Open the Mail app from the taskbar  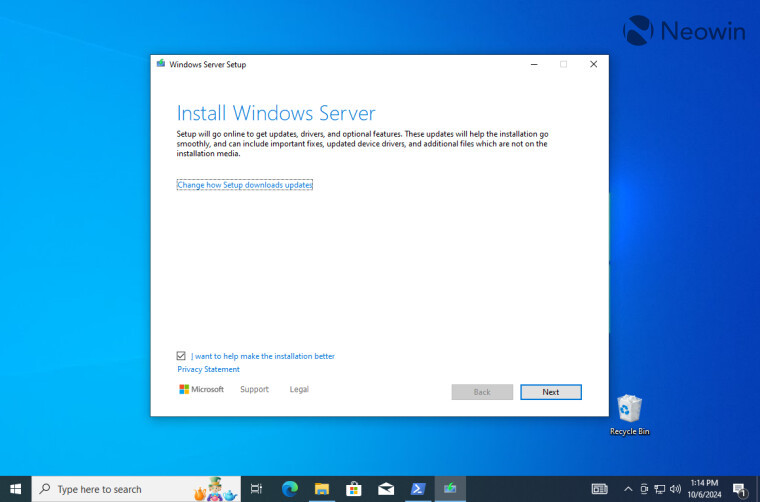(x=386, y=489)
